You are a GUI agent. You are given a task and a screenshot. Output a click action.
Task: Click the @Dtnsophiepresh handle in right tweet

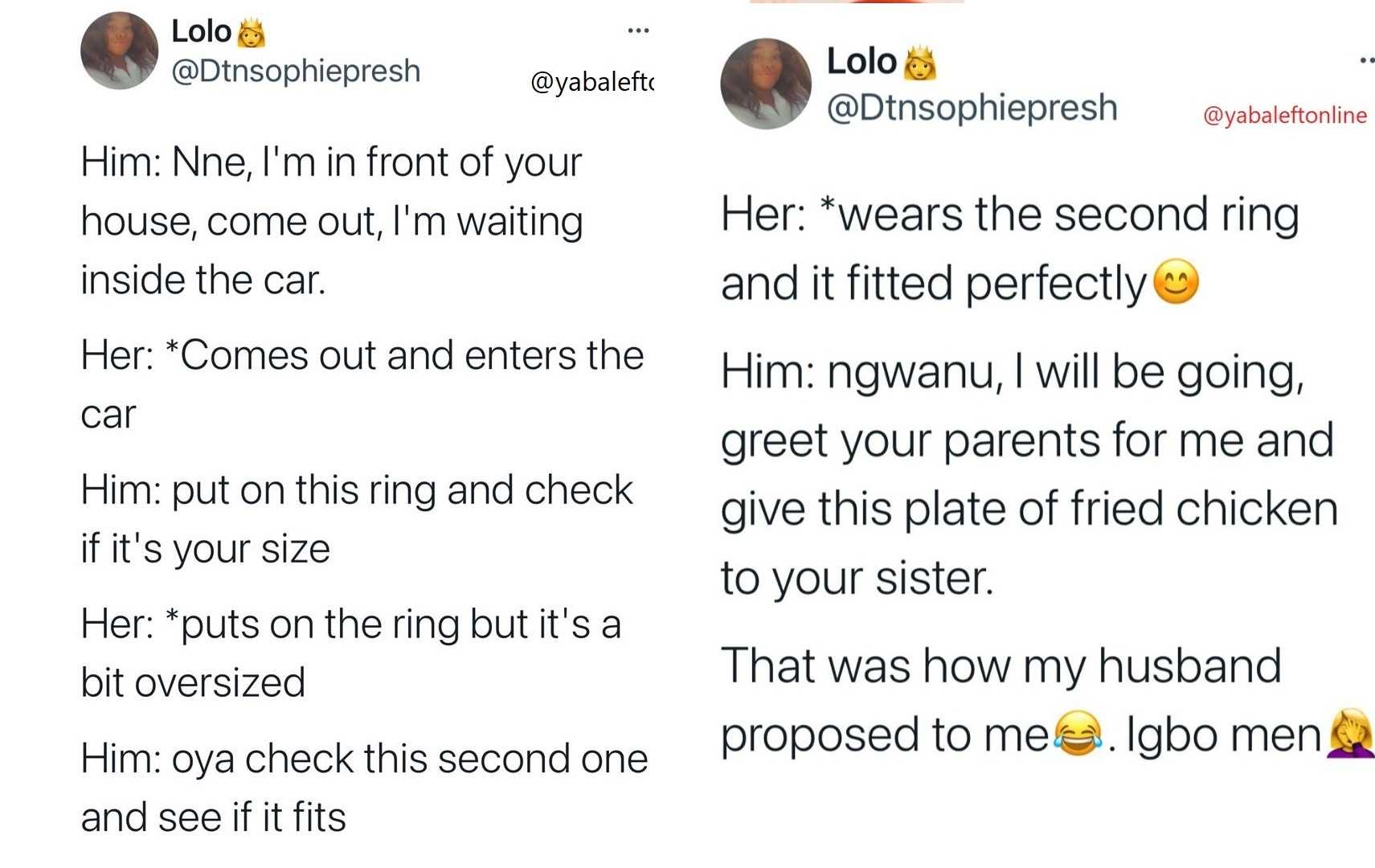pyautogui.click(x=972, y=108)
